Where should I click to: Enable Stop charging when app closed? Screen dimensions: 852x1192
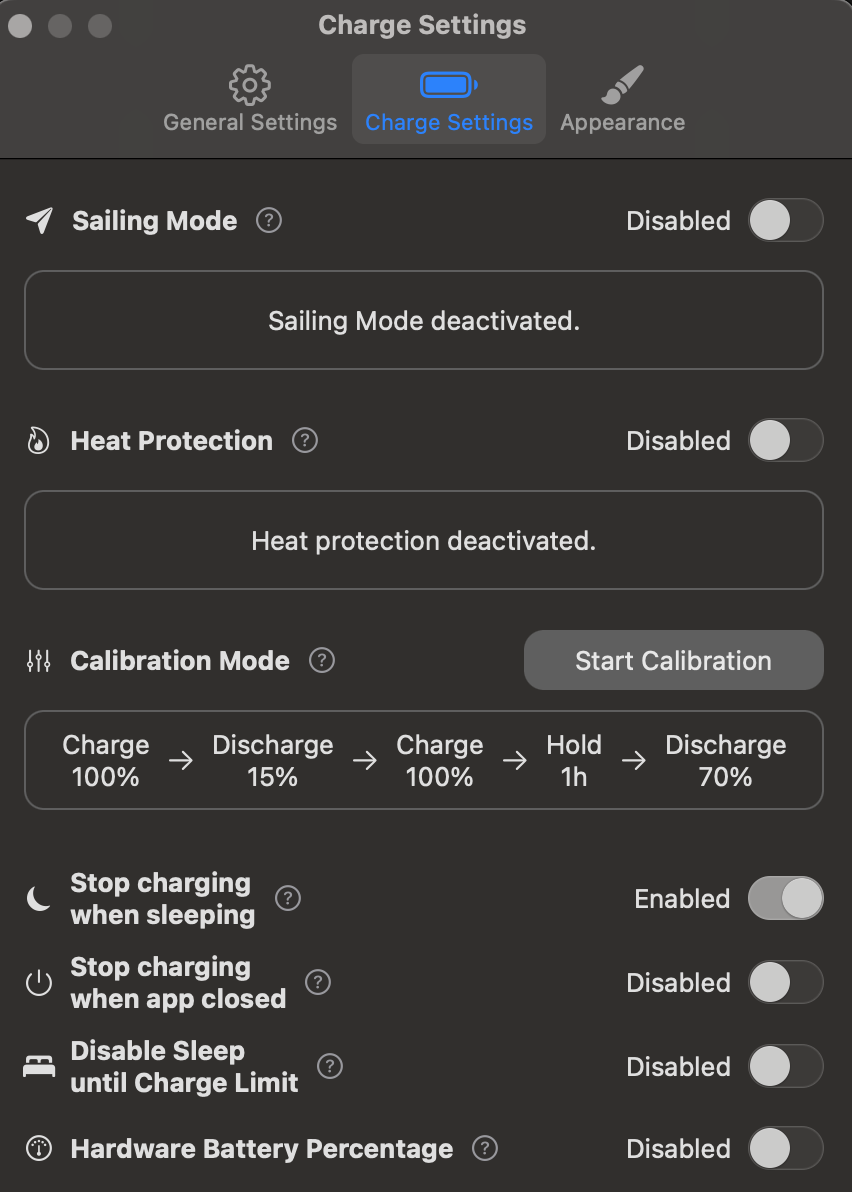tap(785, 982)
